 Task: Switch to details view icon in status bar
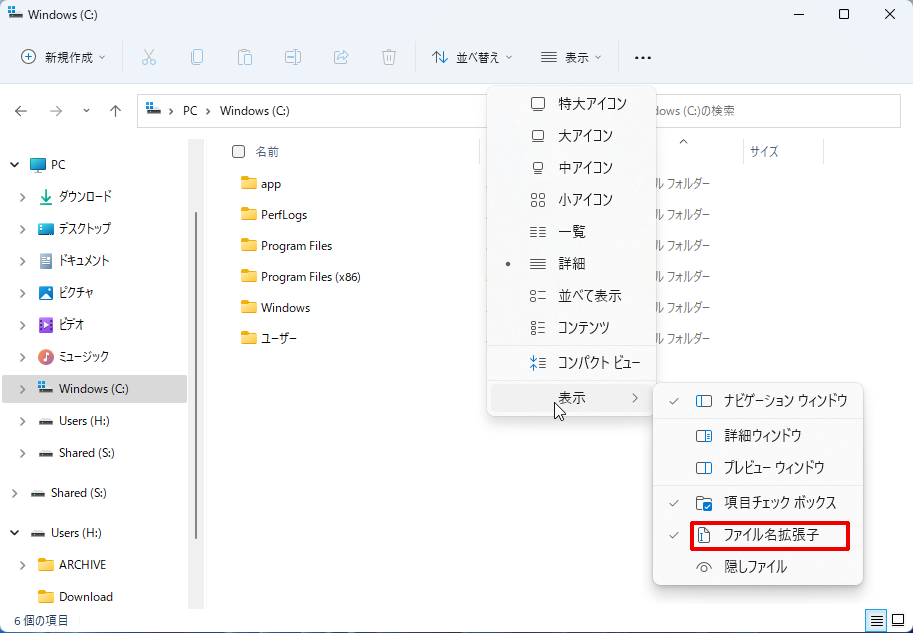click(876, 621)
